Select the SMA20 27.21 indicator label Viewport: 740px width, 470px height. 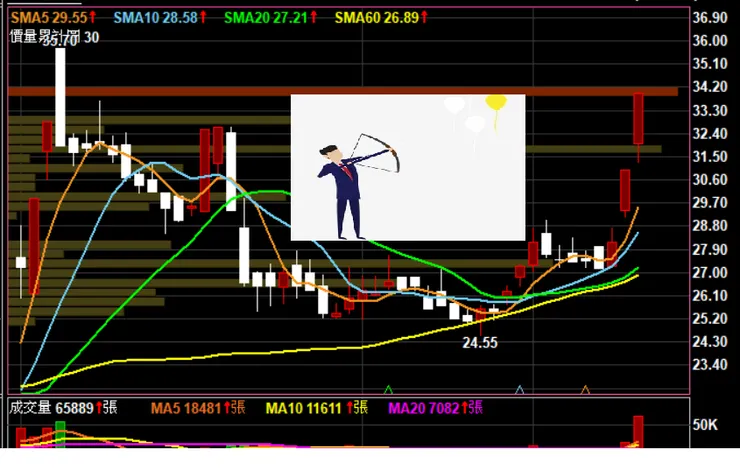(270, 18)
